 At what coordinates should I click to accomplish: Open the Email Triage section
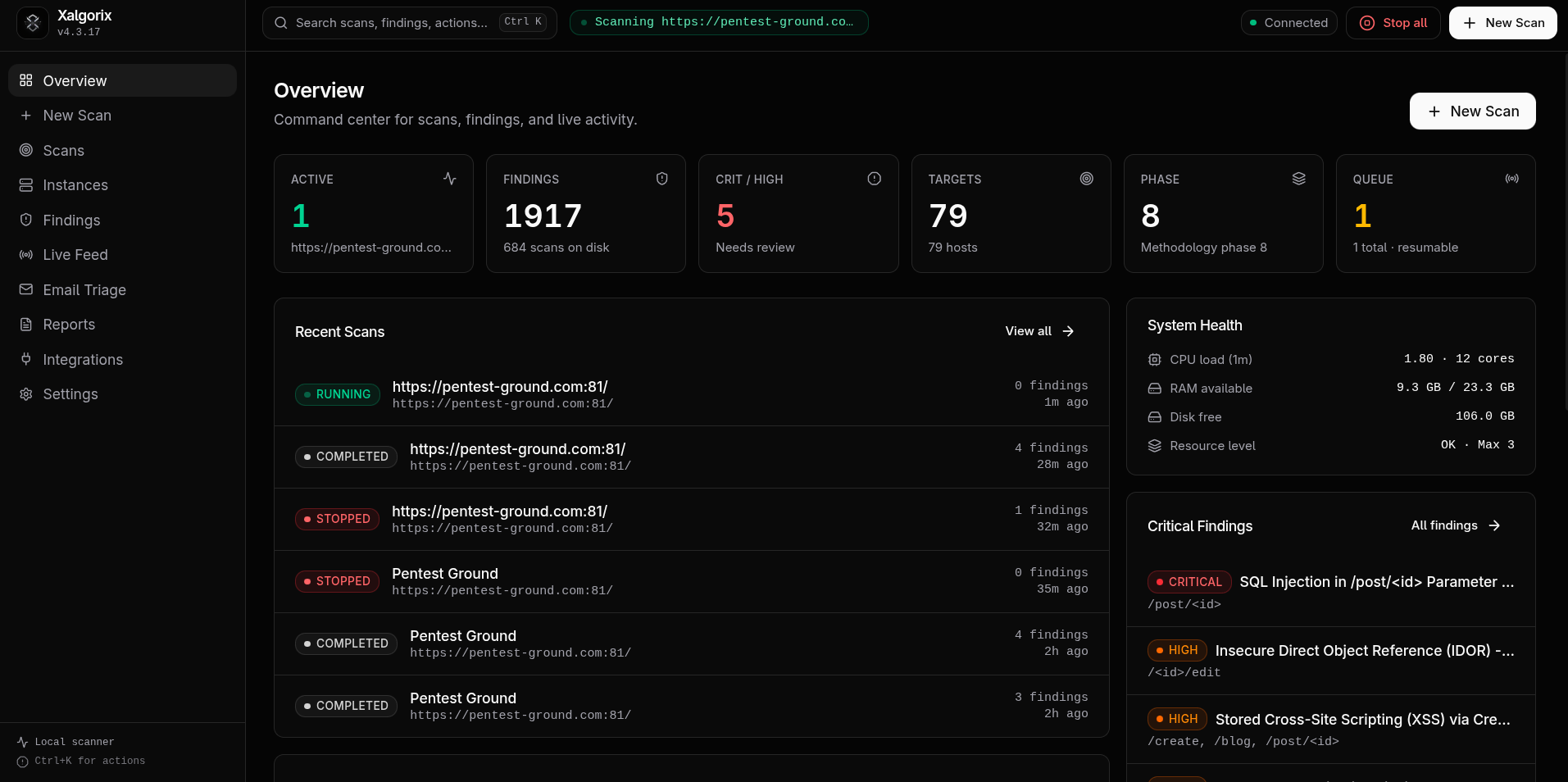tap(122, 289)
